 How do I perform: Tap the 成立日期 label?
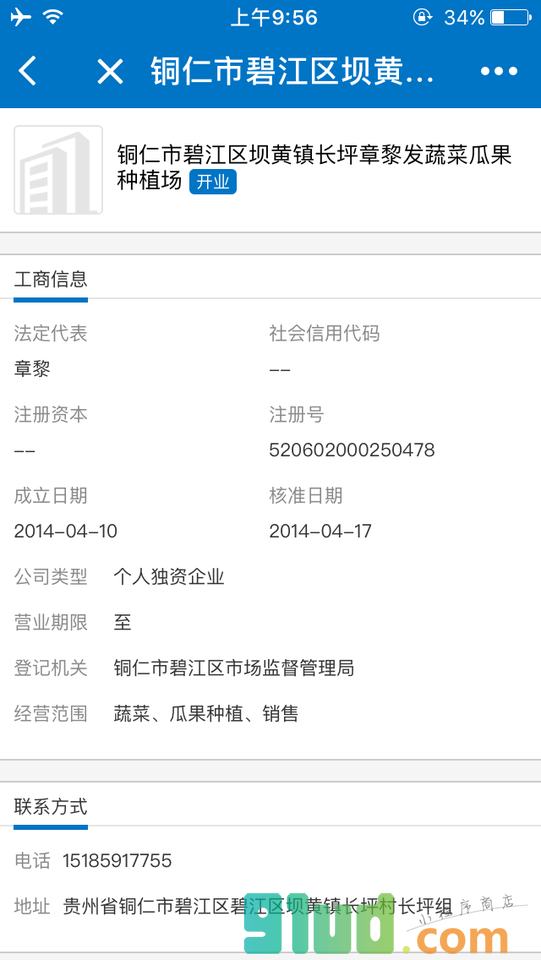pos(51,495)
